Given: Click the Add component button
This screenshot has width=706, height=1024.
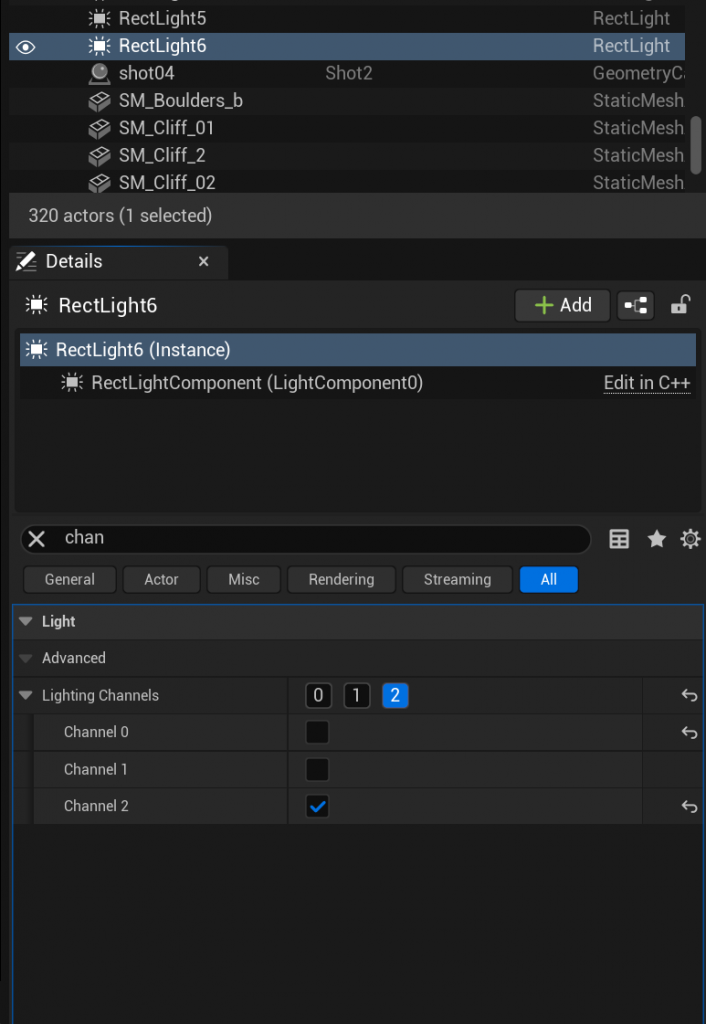Looking at the screenshot, I should coord(562,306).
